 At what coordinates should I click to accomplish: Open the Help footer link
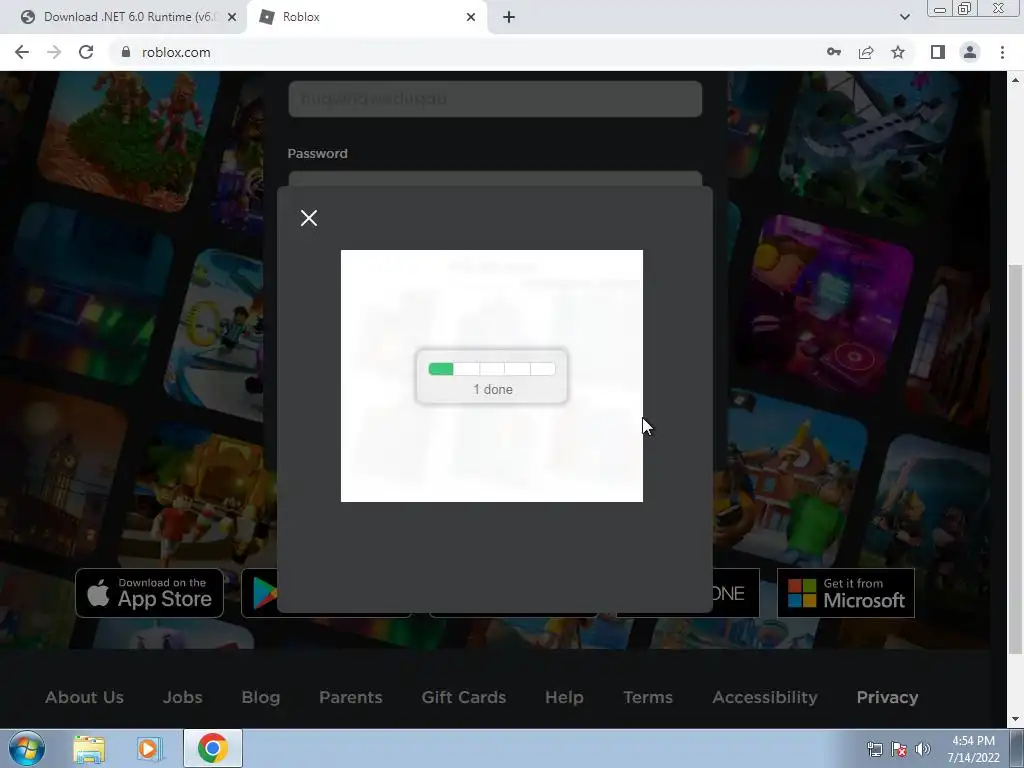pos(564,697)
